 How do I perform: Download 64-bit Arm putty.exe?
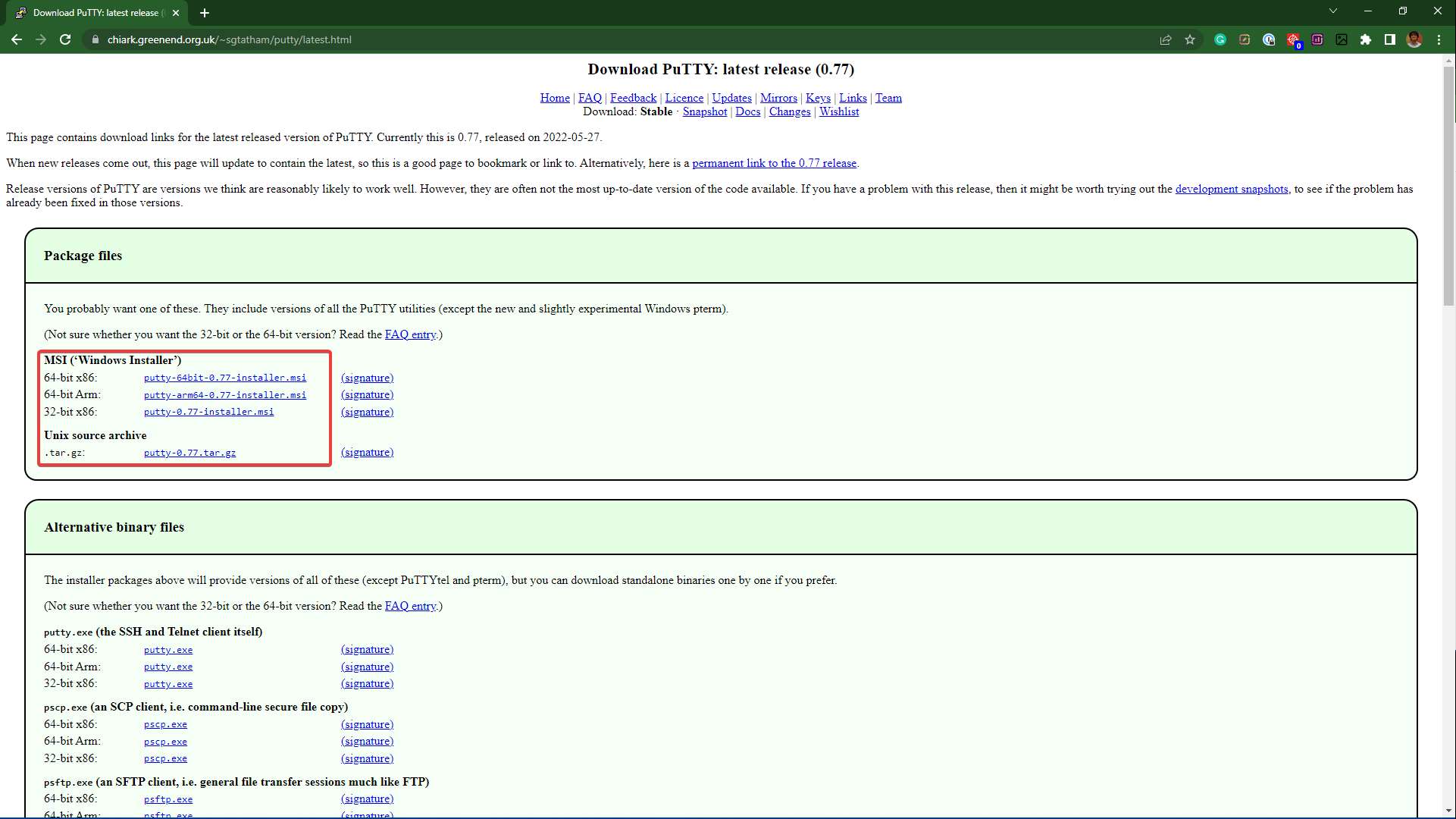168,667
